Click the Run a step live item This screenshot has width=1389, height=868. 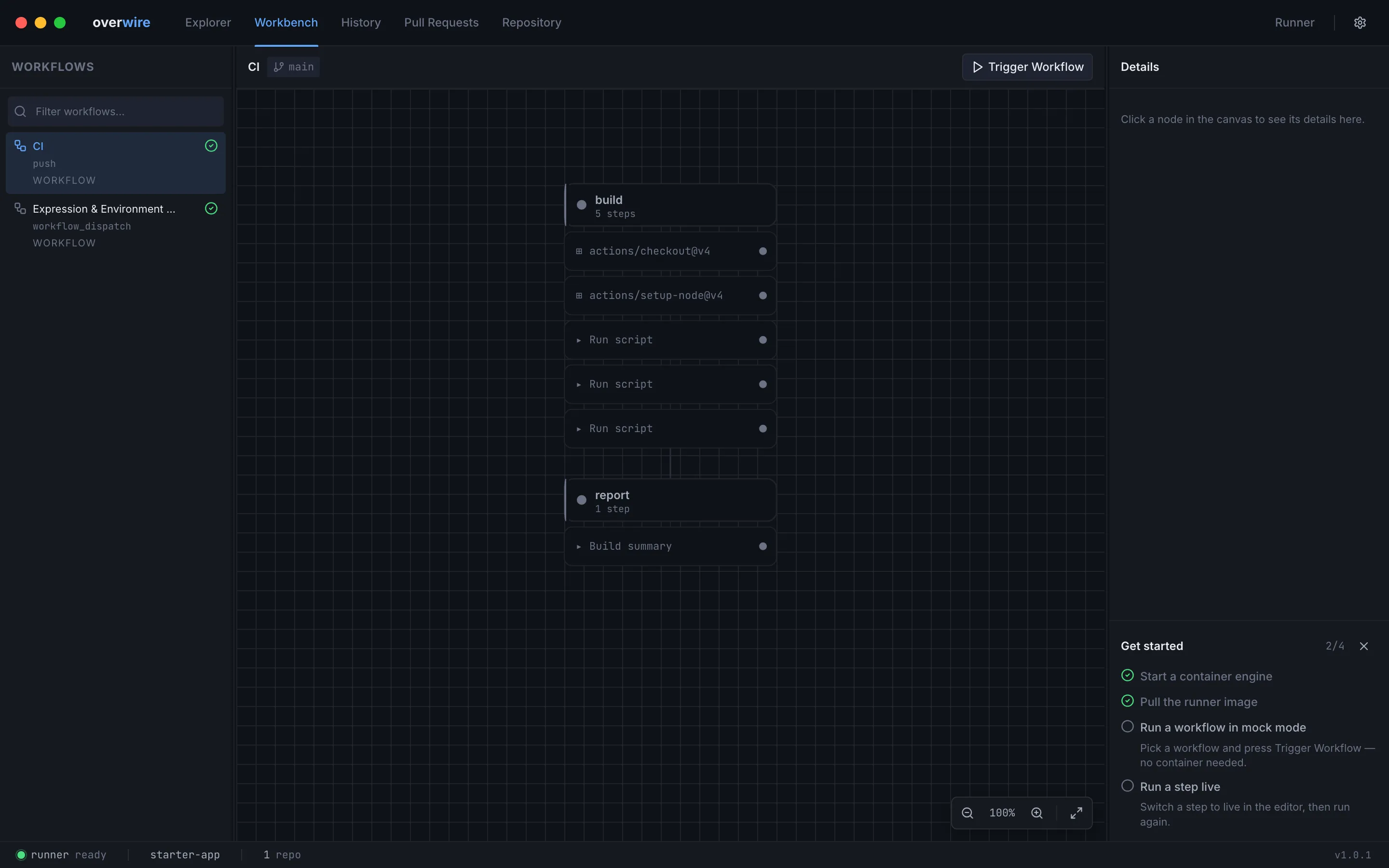click(x=1180, y=787)
